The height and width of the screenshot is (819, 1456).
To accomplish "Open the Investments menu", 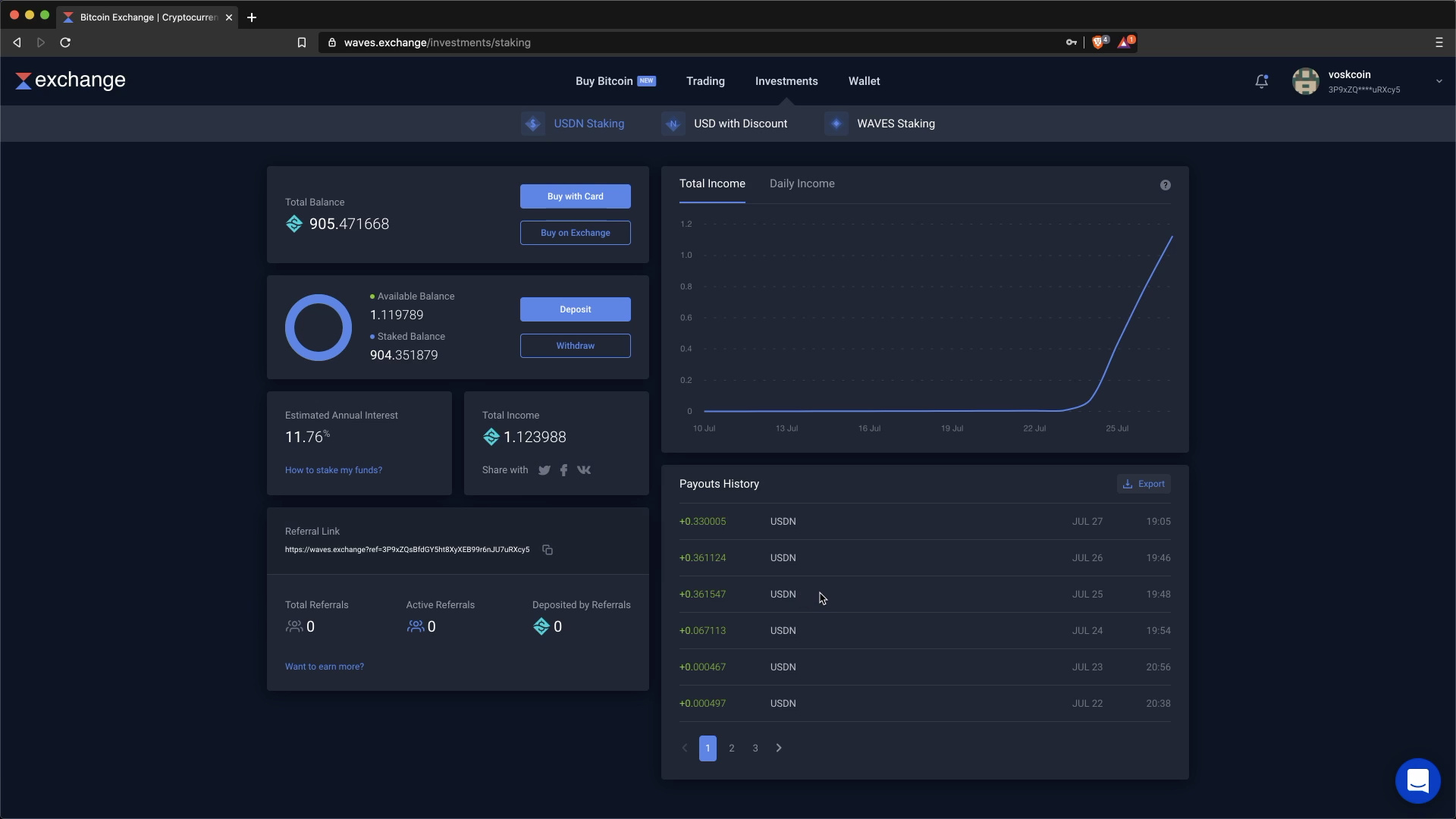I will point(786,81).
